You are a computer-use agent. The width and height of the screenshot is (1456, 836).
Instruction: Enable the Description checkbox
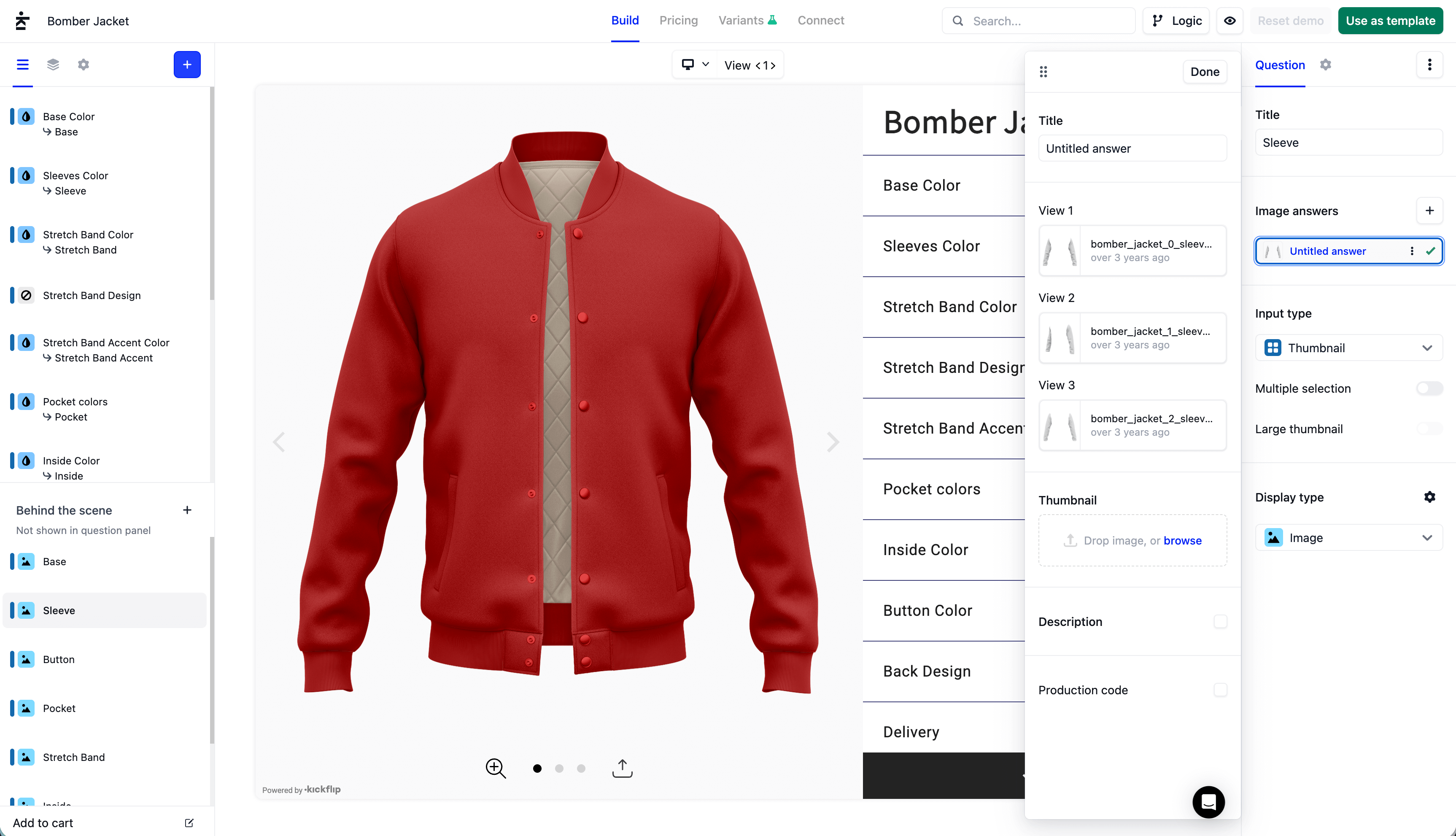pos(1220,622)
